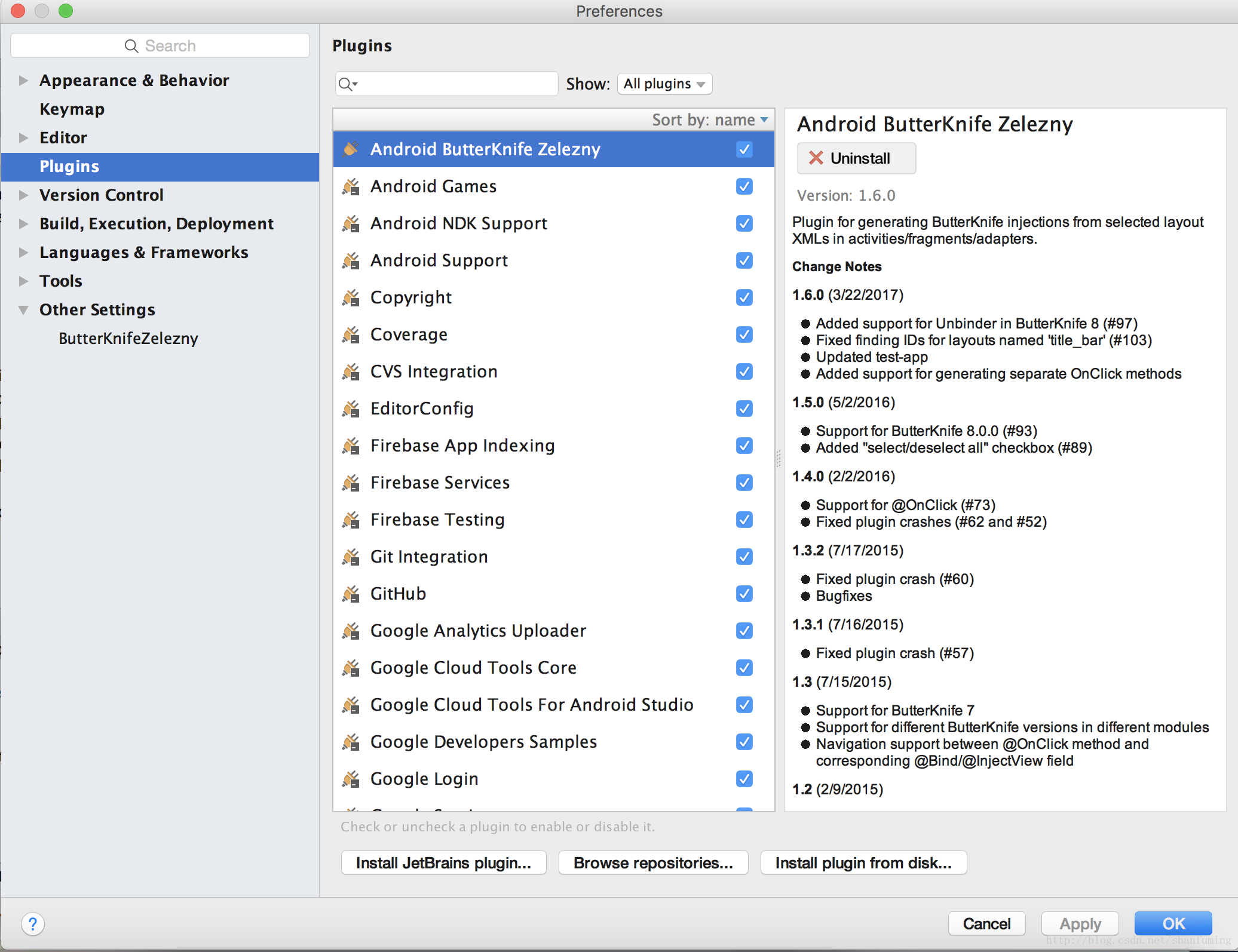Expand the Editor settings section
Image resolution: width=1238 pixels, height=952 pixels.
23,137
